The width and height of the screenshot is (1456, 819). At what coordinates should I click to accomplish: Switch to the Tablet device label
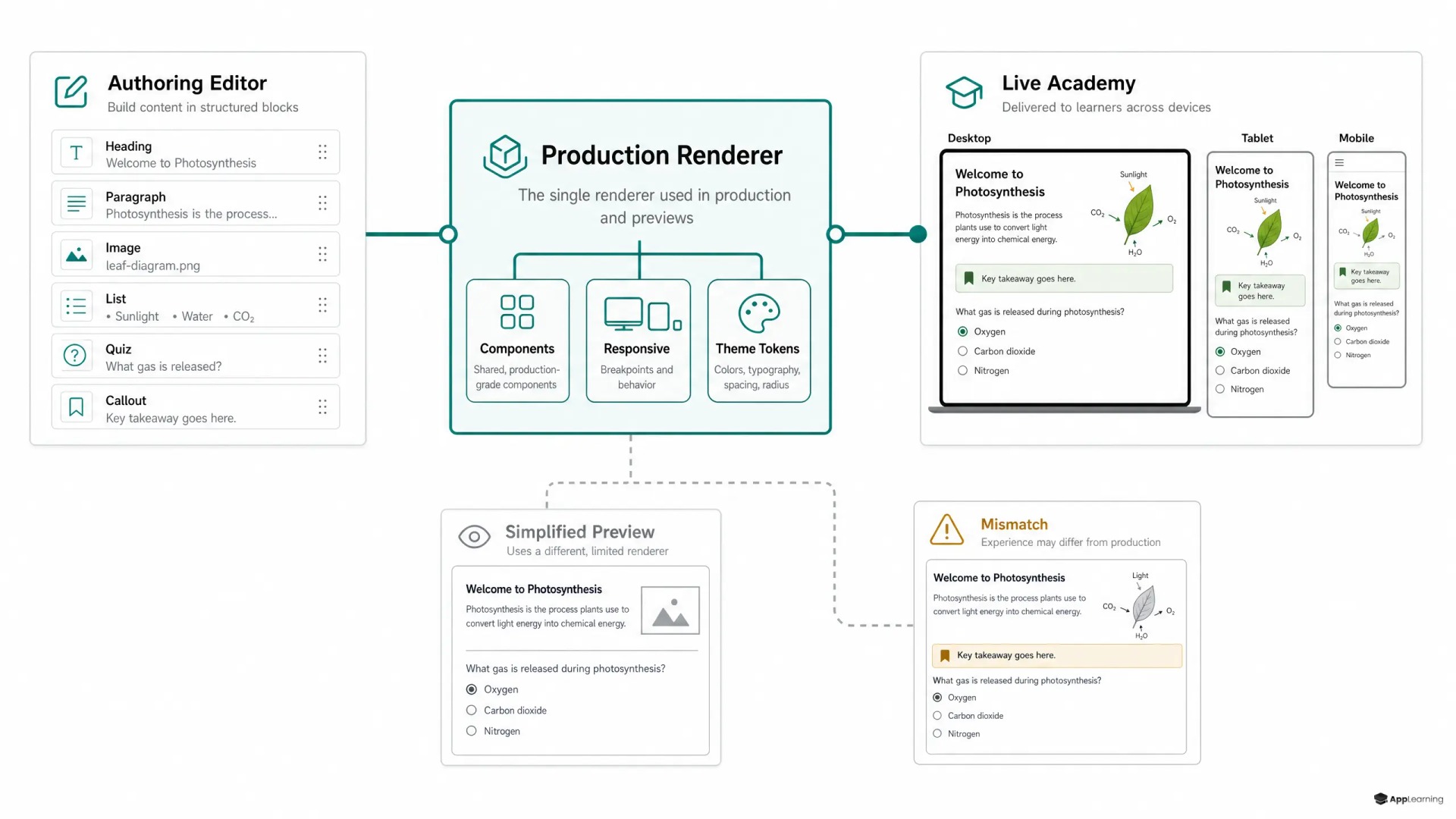pyautogui.click(x=1257, y=138)
